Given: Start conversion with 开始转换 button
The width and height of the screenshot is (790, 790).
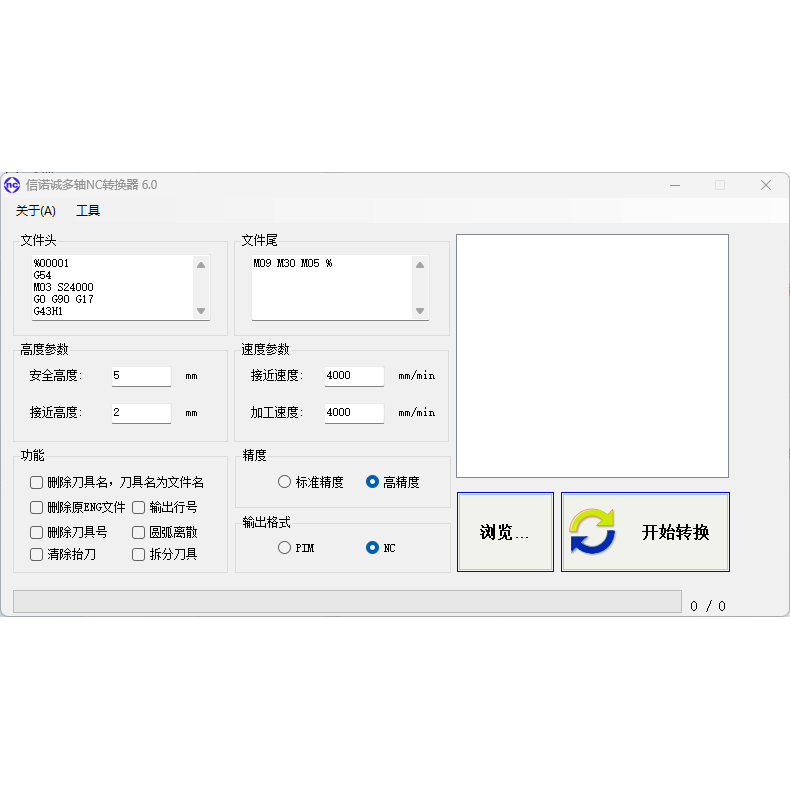Looking at the screenshot, I should coord(645,532).
